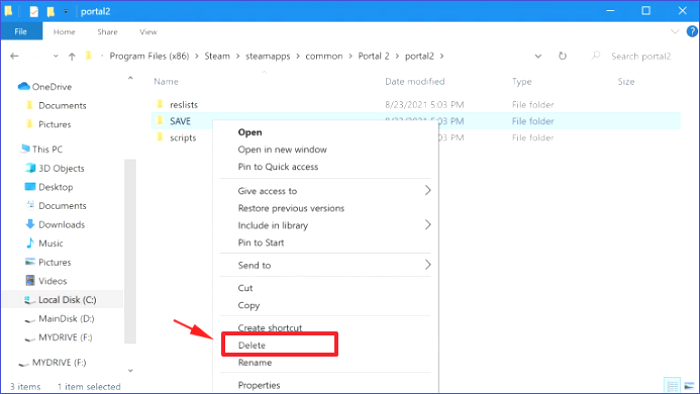Choose Cut in the context menu
700x394 pixels.
pyautogui.click(x=245, y=288)
